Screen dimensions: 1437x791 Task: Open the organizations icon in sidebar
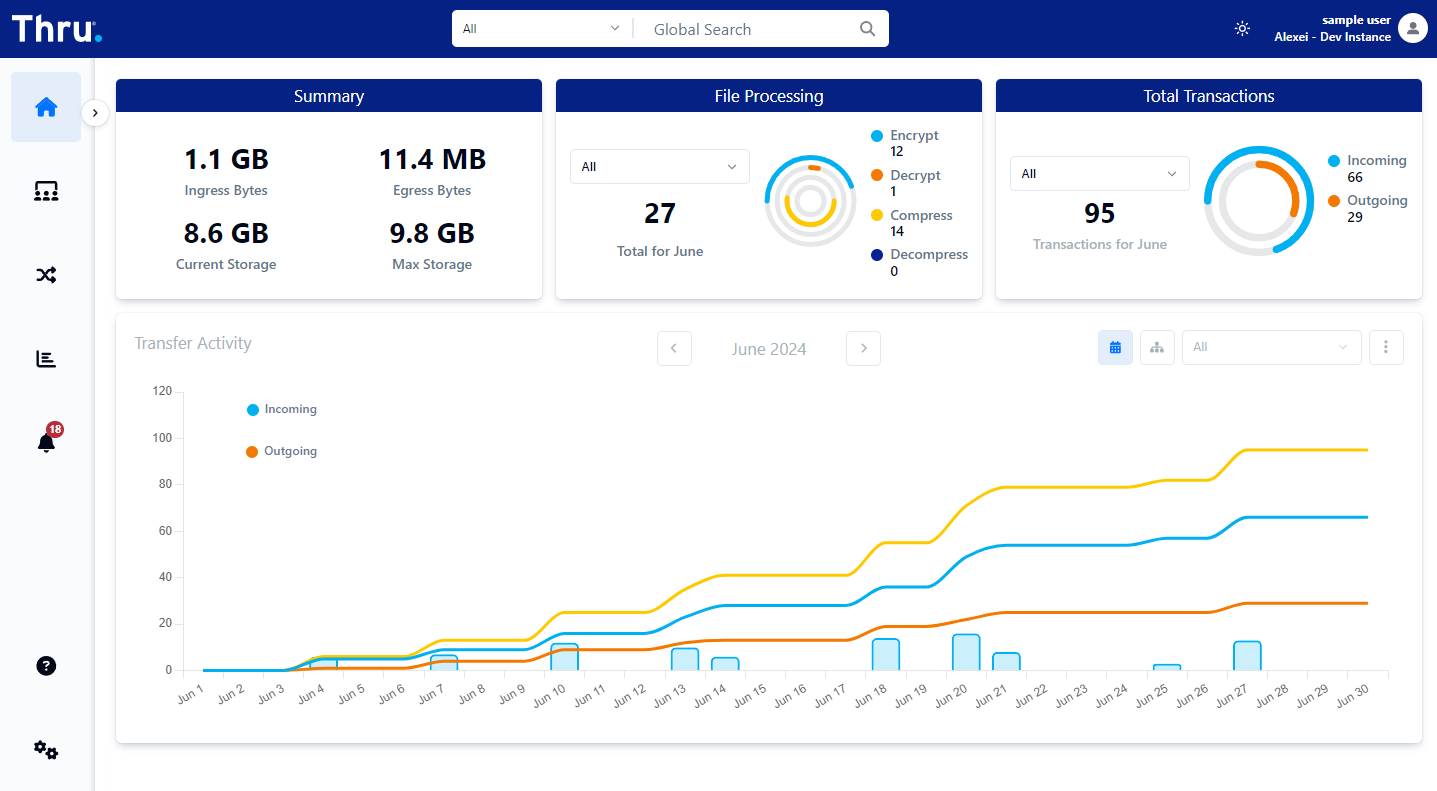tap(46, 191)
